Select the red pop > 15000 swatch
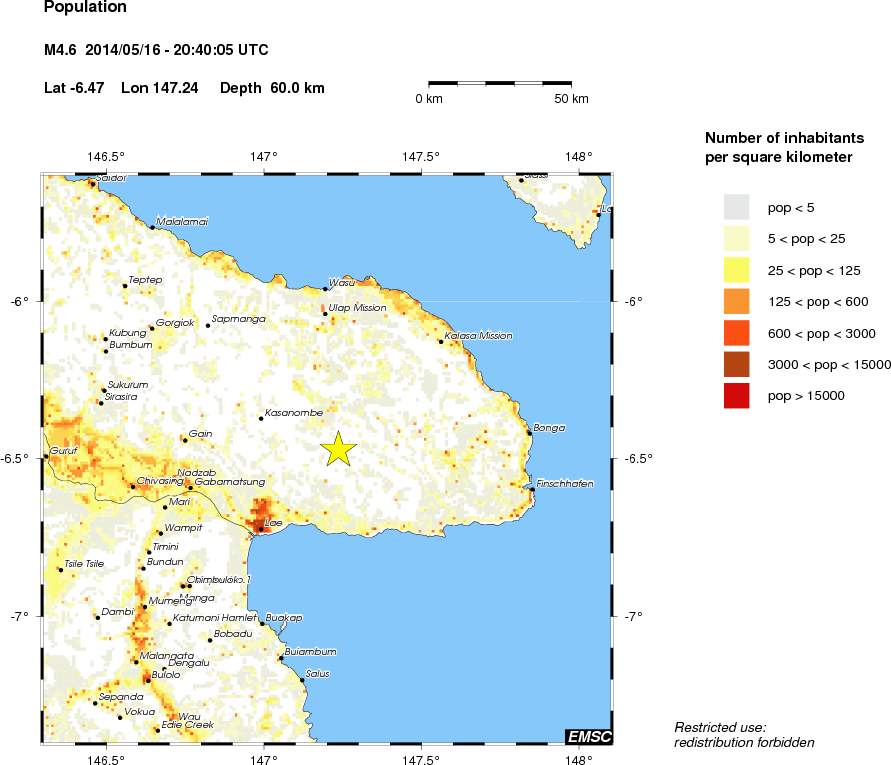The height and width of the screenshot is (765, 891). [x=736, y=396]
